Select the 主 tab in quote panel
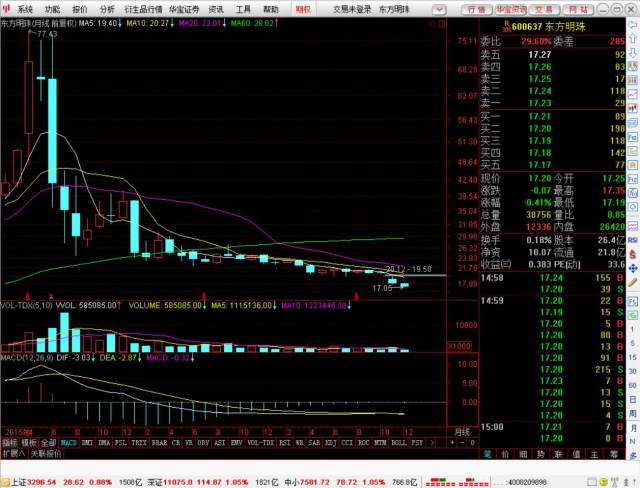 point(594,454)
